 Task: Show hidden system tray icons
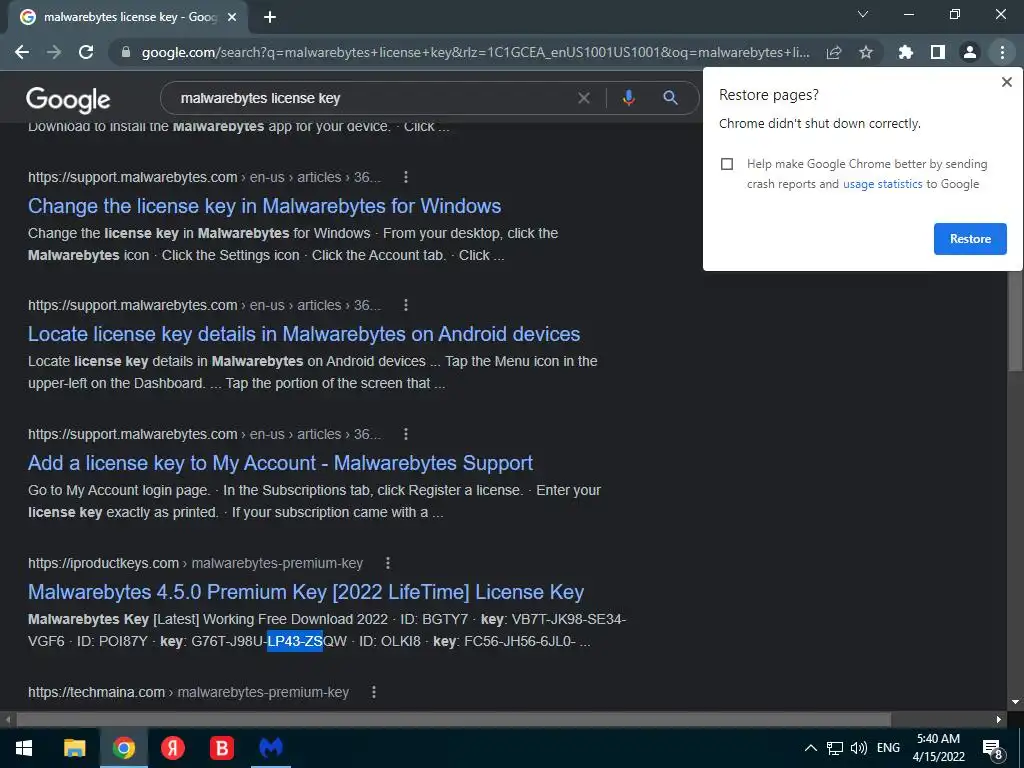pos(810,748)
